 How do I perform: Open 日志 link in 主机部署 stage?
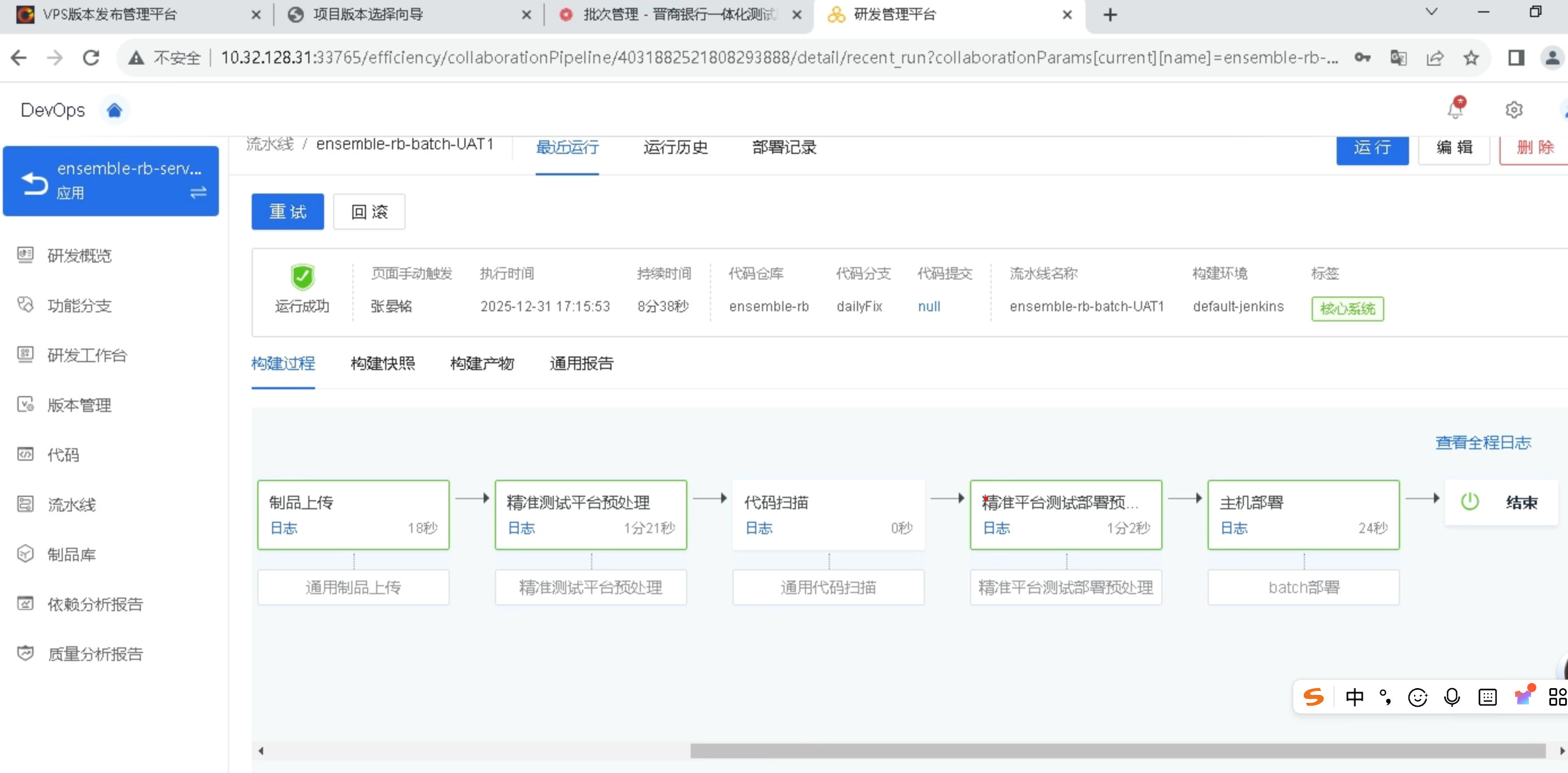pos(1234,528)
